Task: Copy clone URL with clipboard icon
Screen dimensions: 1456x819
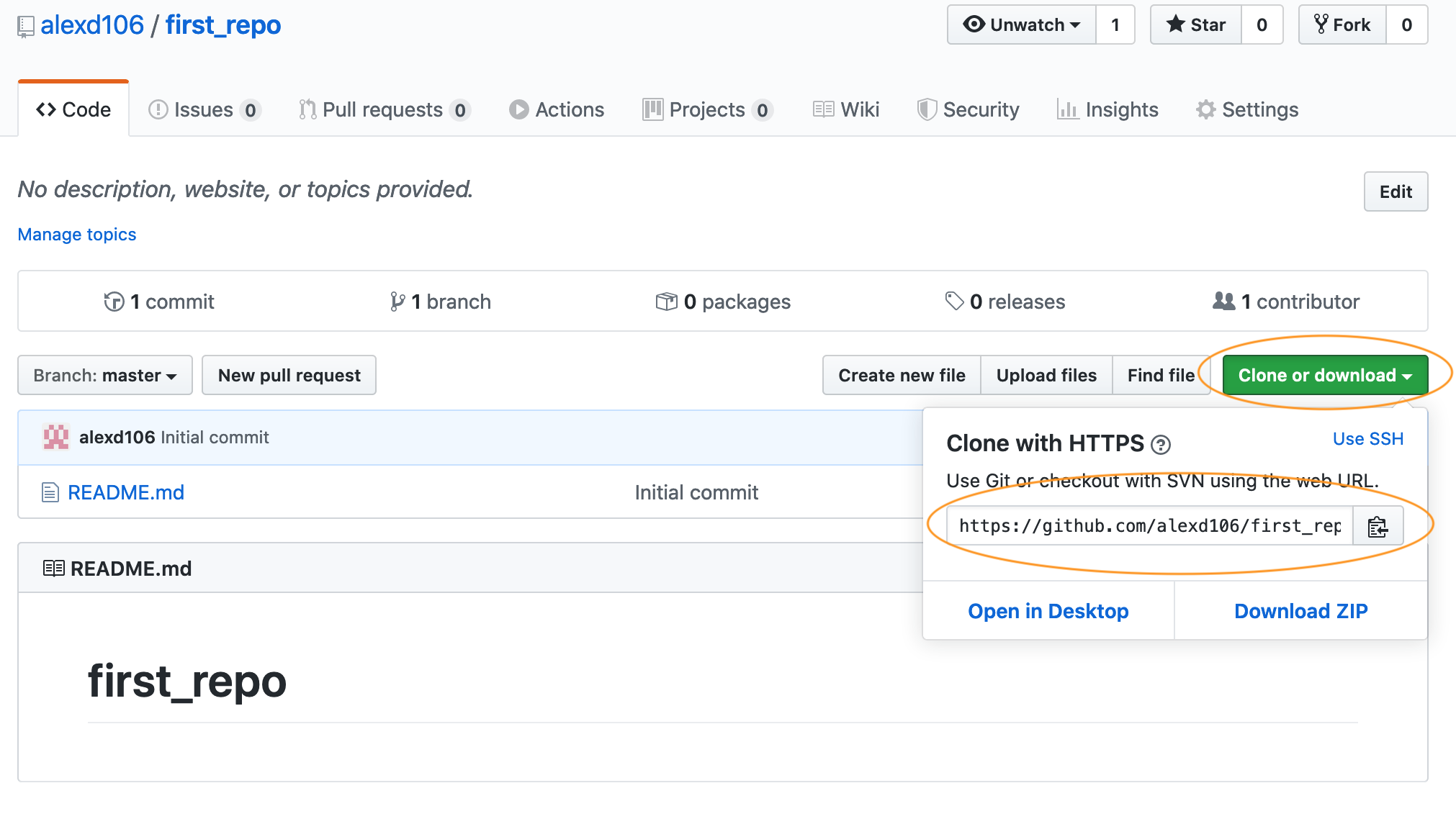Action: tap(1378, 526)
